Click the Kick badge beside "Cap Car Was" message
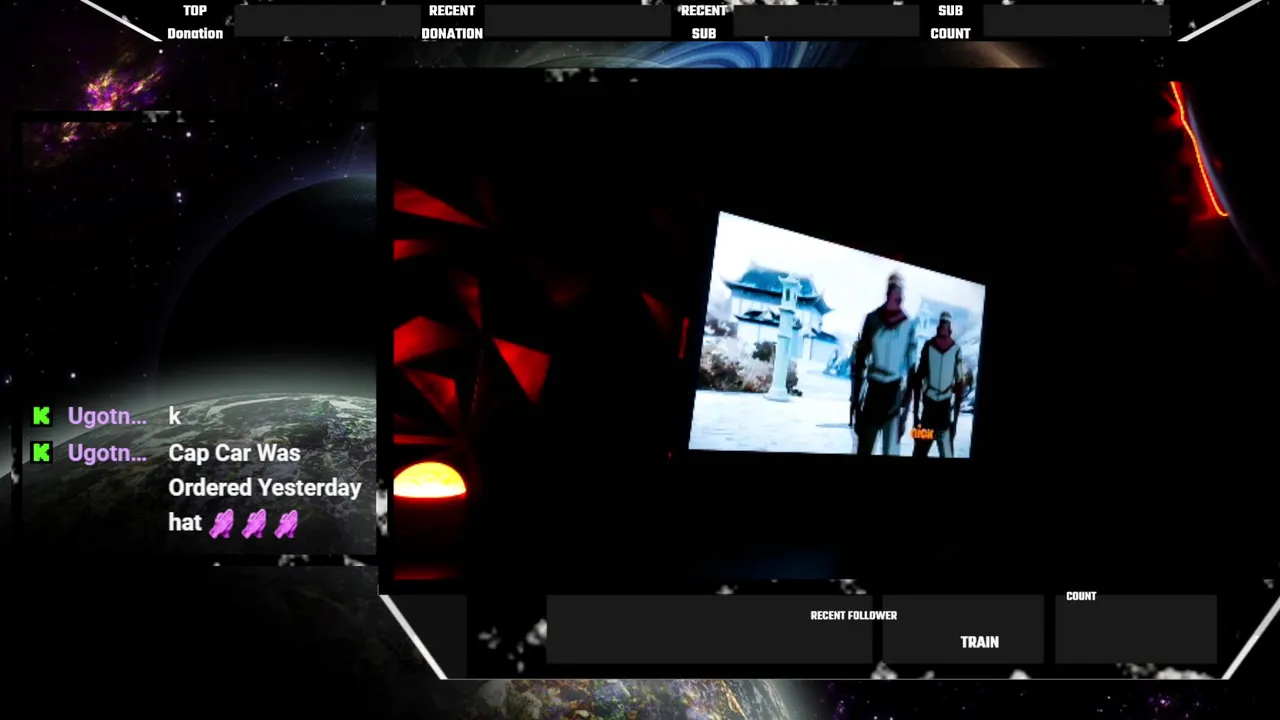The height and width of the screenshot is (720, 1280). tap(41, 453)
